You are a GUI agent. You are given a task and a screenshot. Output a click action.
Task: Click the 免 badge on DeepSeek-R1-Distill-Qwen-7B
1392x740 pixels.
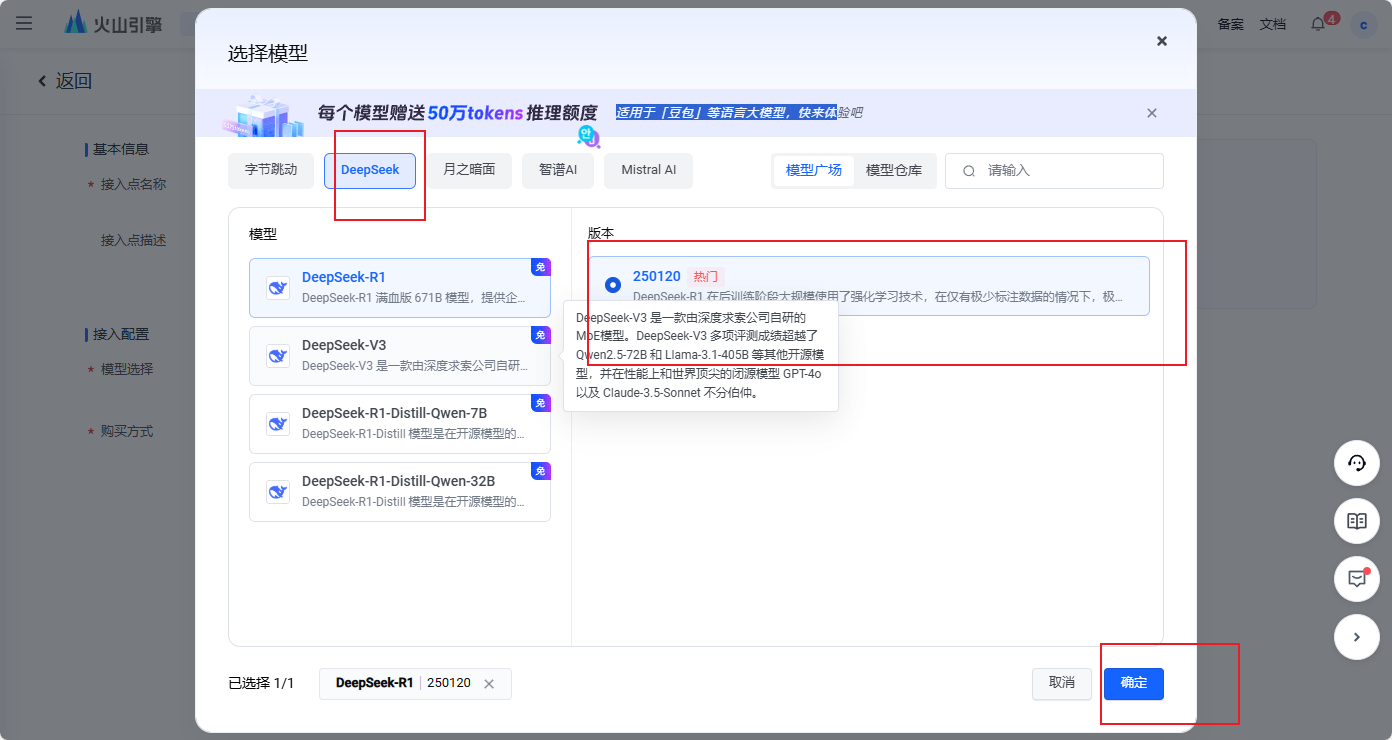pyautogui.click(x=541, y=403)
